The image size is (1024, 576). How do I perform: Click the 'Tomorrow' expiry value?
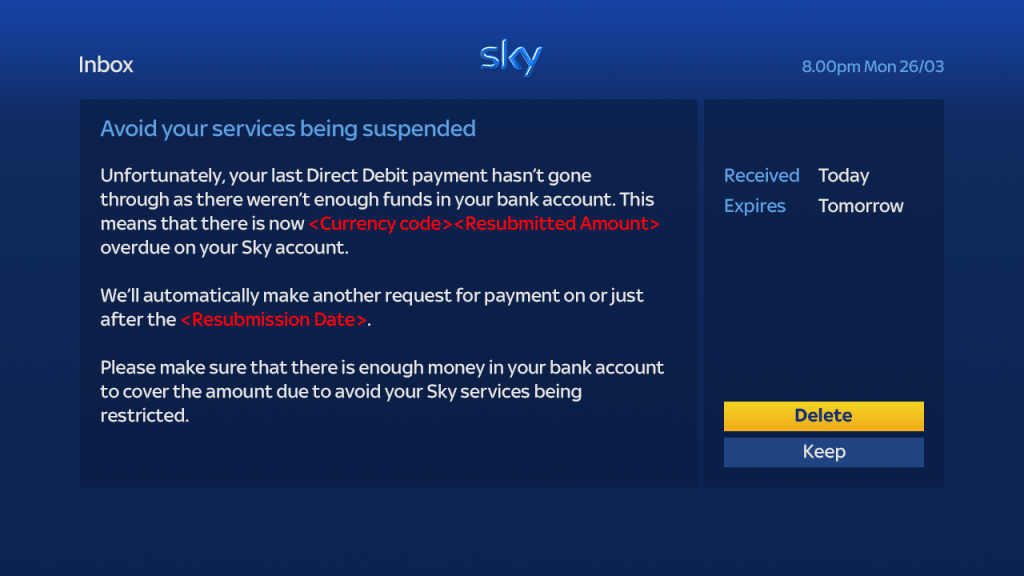click(x=860, y=206)
